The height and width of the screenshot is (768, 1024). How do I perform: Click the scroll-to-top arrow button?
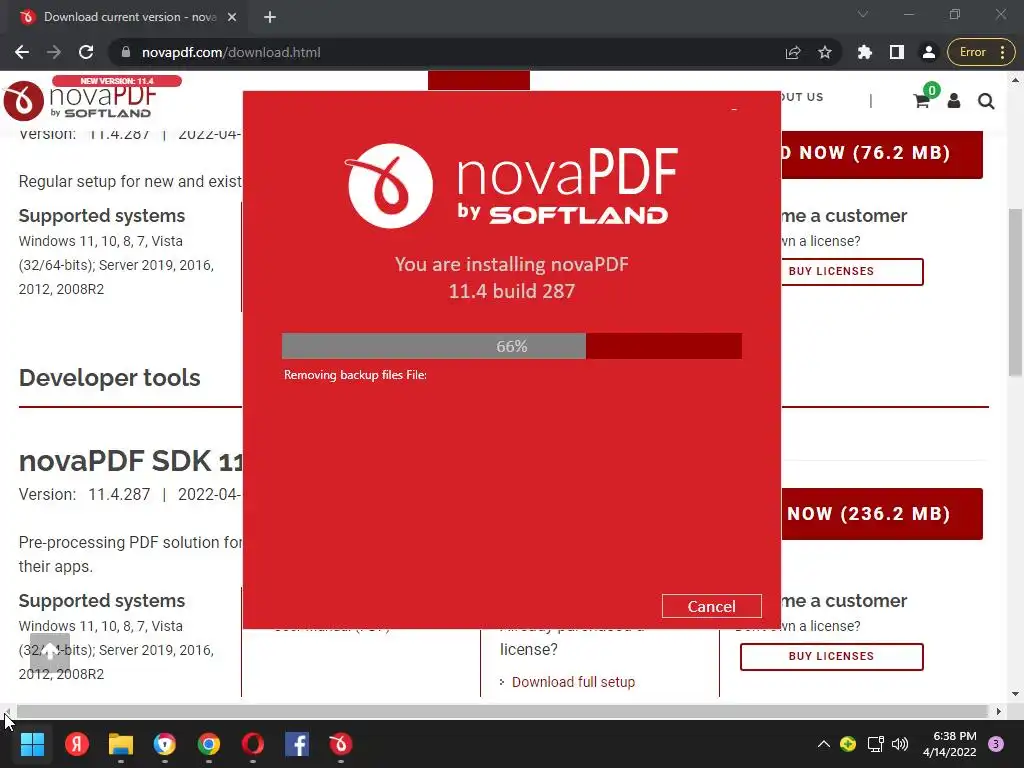[x=50, y=652]
